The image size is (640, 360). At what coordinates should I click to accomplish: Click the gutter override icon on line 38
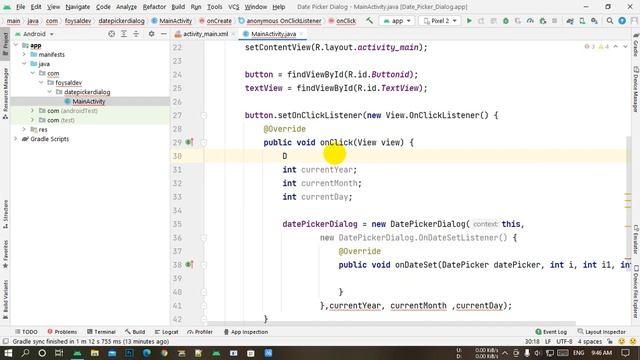(x=189, y=264)
